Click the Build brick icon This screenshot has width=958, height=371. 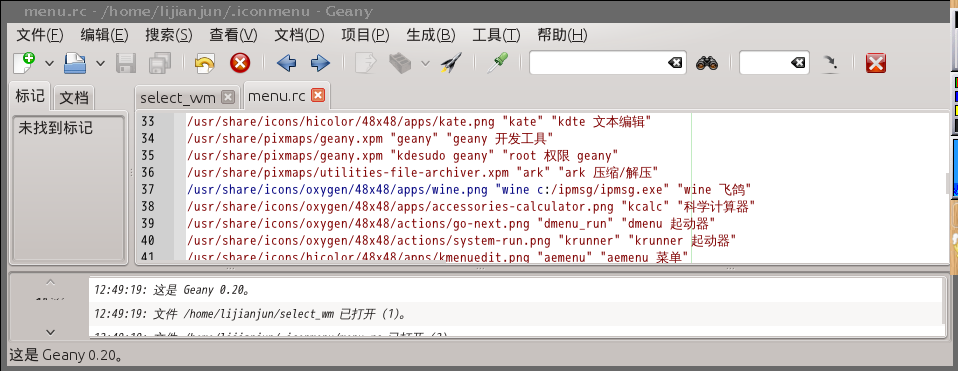click(401, 63)
